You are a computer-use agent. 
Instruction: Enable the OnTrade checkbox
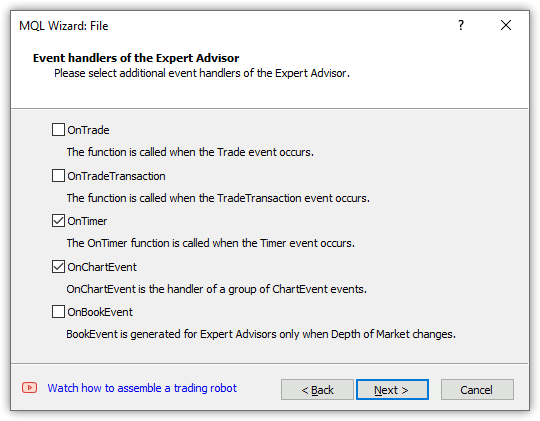[58, 130]
